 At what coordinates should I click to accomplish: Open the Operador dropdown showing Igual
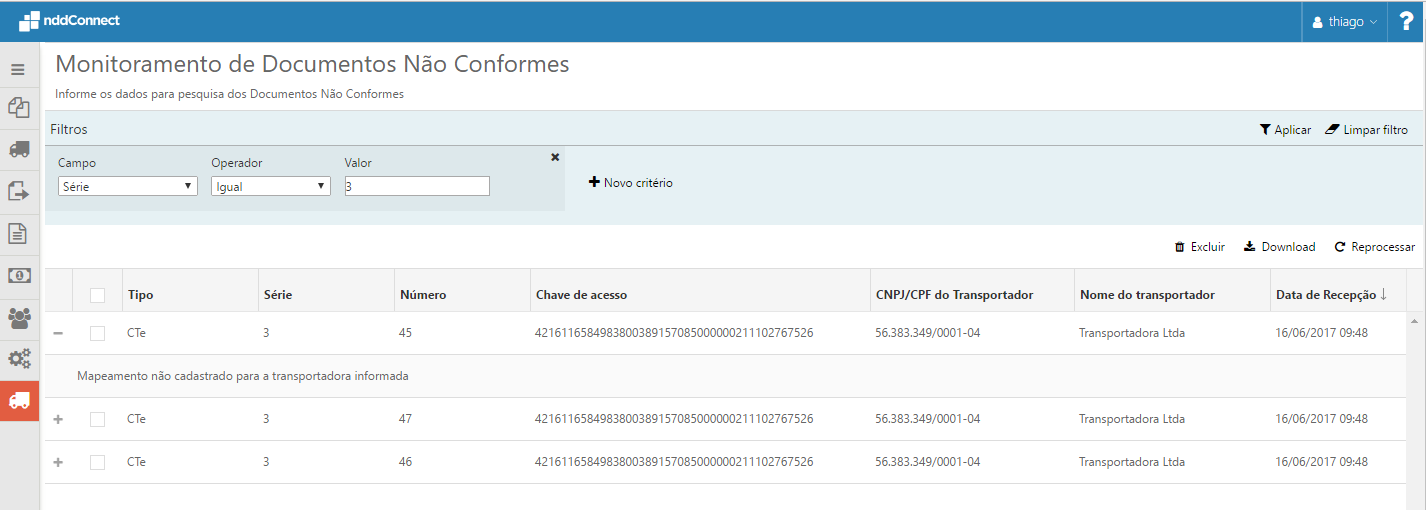[x=270, y=186]
